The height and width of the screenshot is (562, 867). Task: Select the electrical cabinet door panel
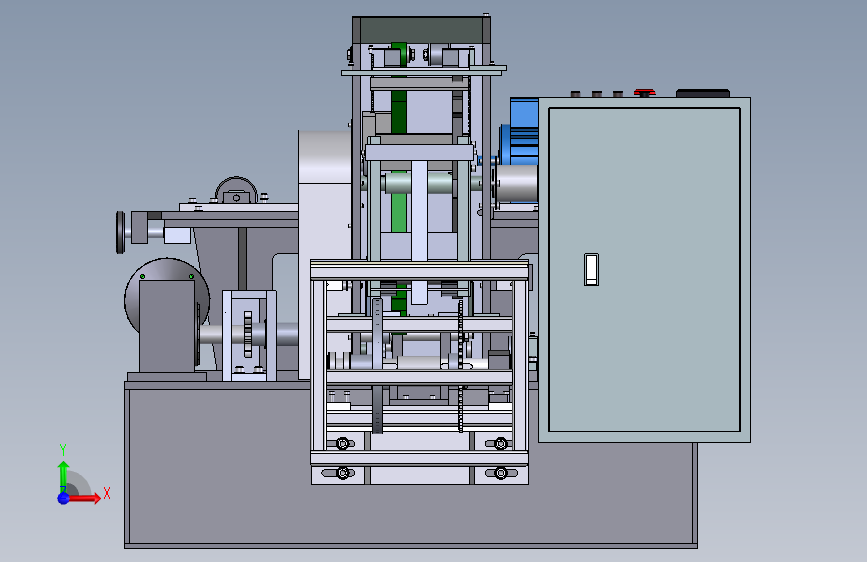coord(644,269)
